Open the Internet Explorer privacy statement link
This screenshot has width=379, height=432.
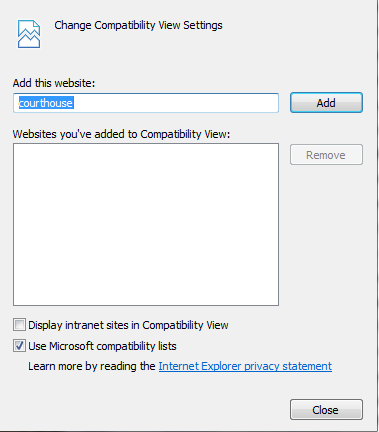pyautogui.click(x=245, y=366)
